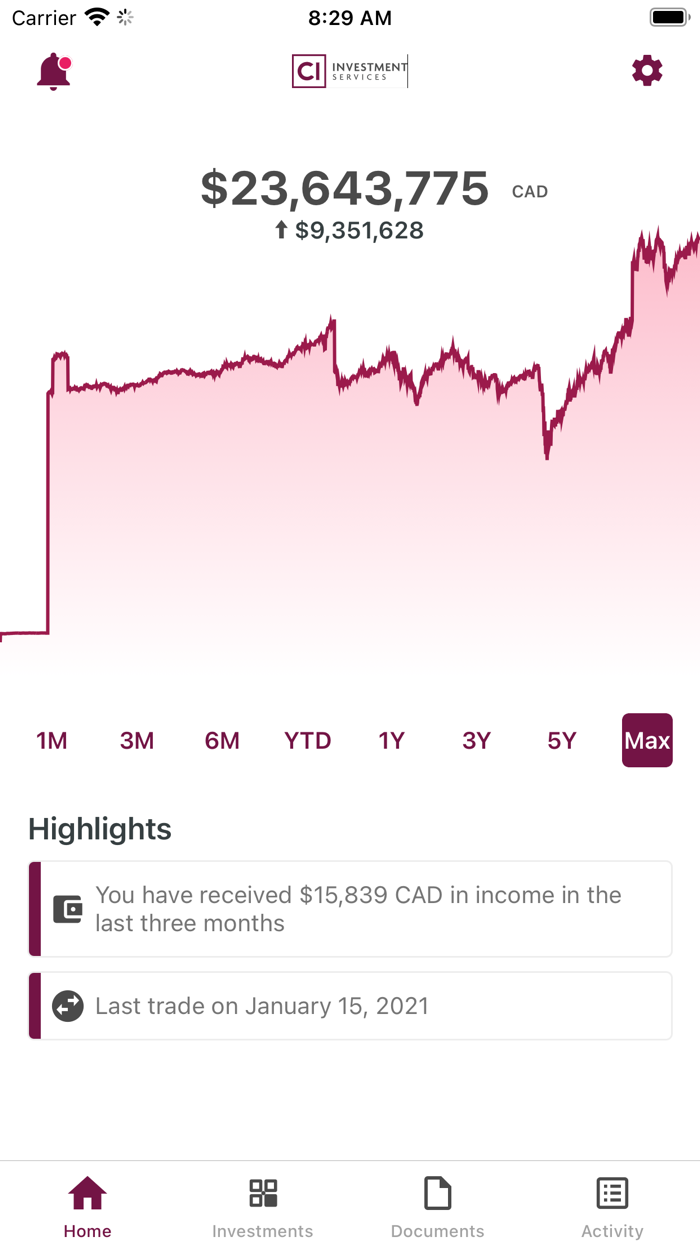The height and width of the screenshot is (1244, 700).
Task: Select the Home tab icon
Action: [x=87, y=1193]
